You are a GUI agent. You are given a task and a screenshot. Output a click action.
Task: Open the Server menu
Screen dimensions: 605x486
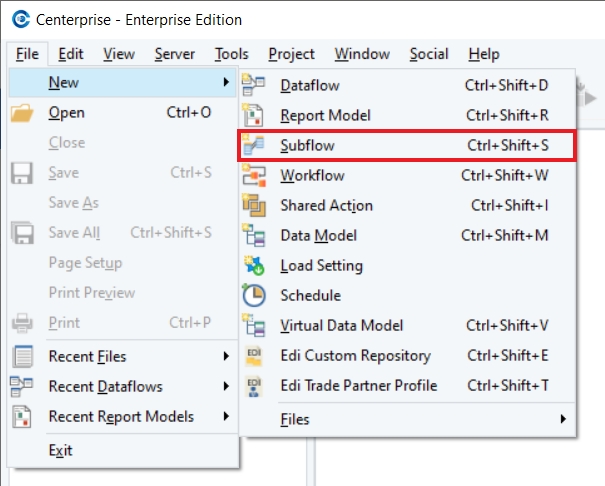(x=174, y=54)
